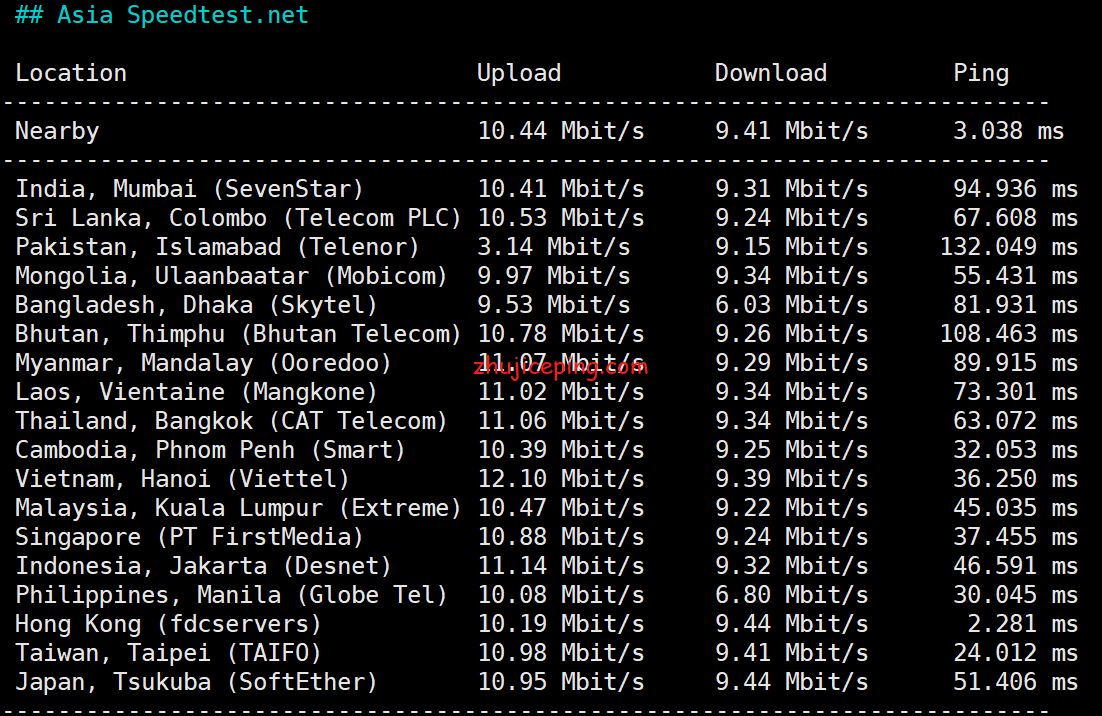Click the 12.10 Mbit/s upload value

coord(561,479)
